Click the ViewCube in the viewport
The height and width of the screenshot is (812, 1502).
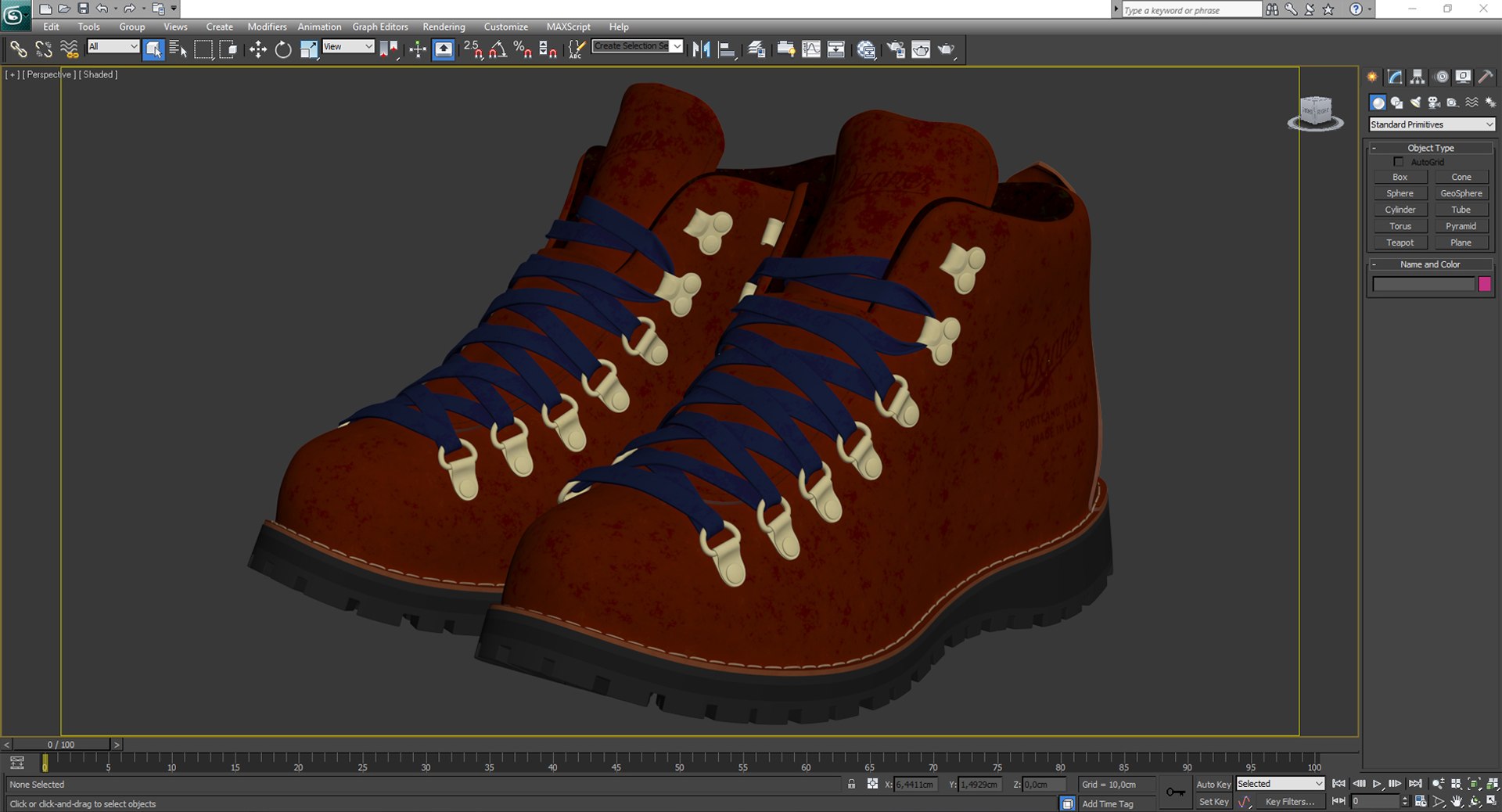1315,113
